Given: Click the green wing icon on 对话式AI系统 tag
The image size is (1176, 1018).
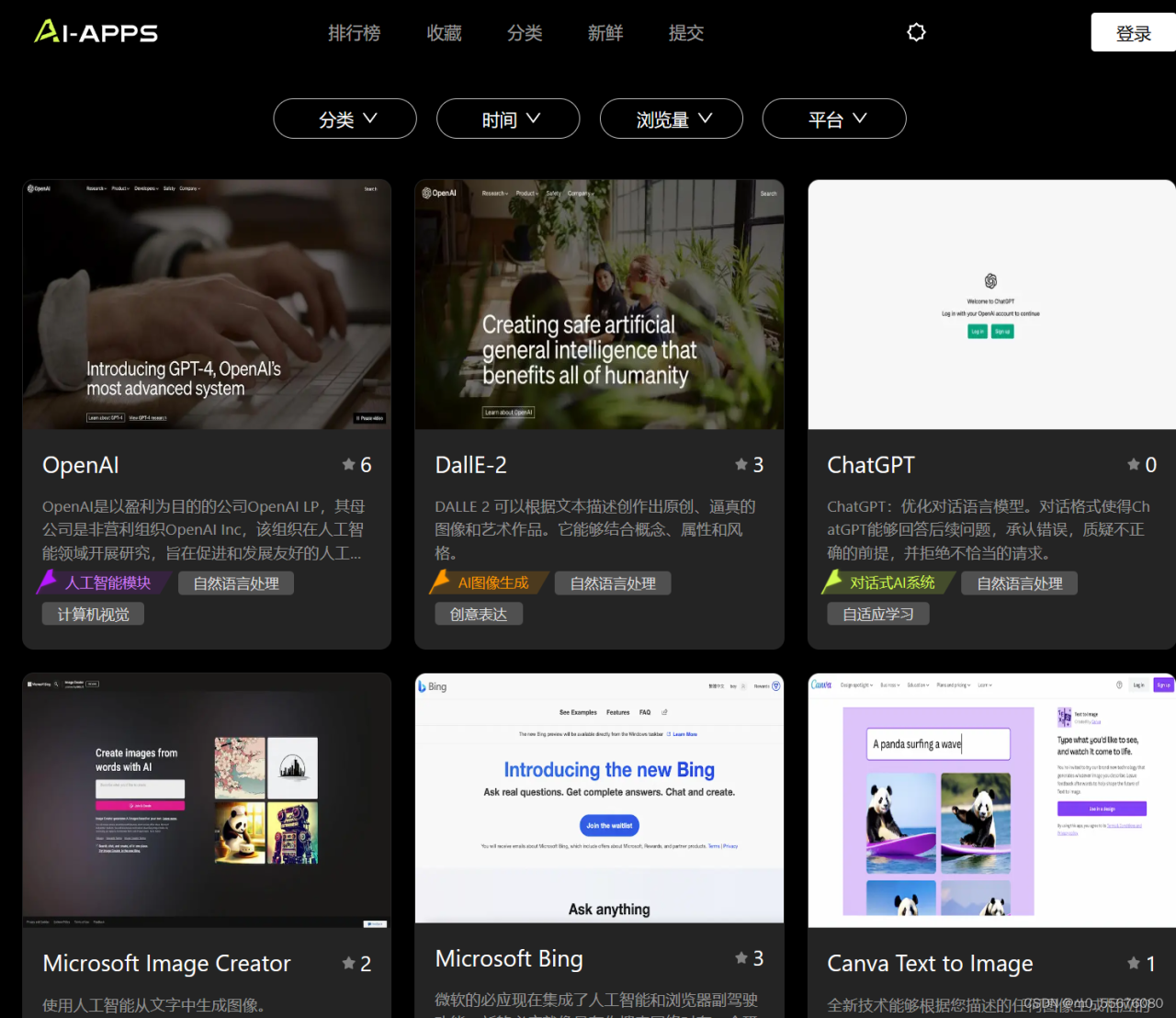Looking at the screenshot, I should coord(832,581).
